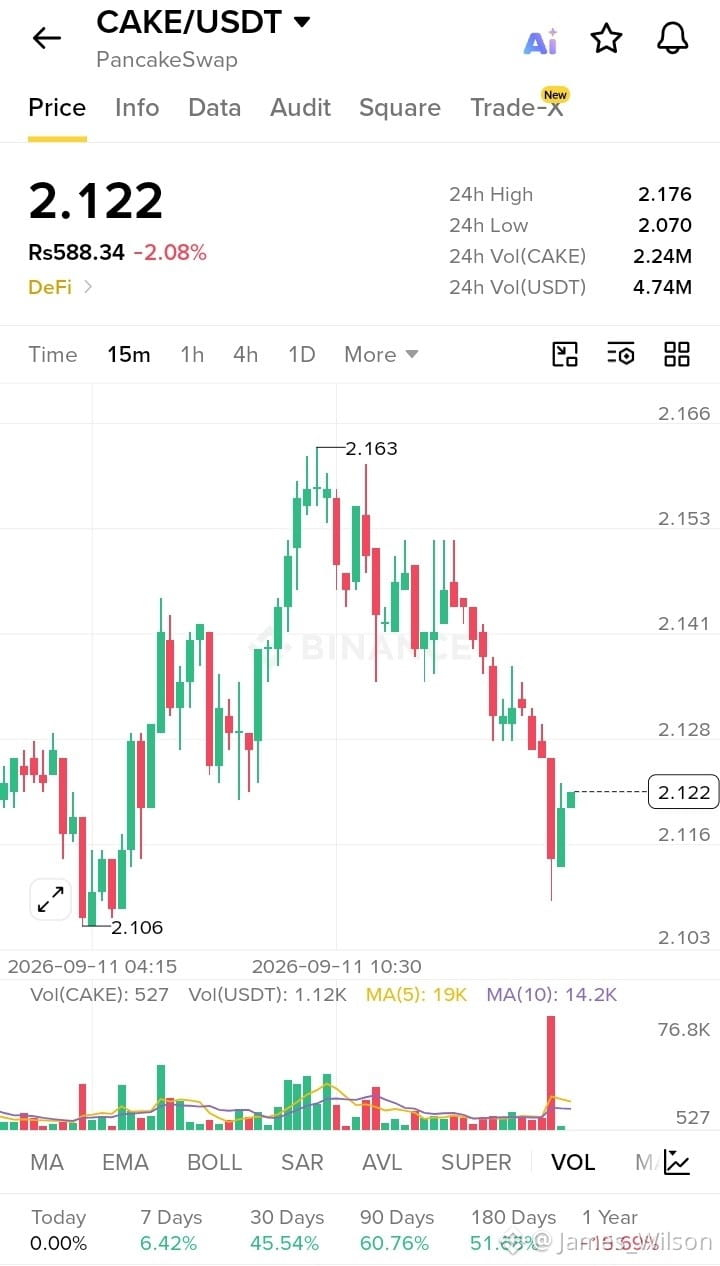Select the 1h timeframe

click(x=192, y=354)
